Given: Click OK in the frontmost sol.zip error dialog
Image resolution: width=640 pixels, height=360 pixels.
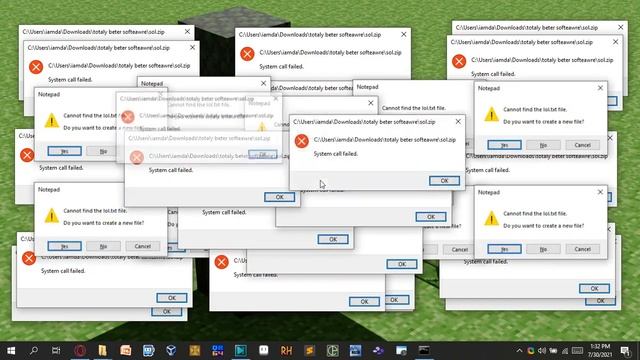Looking at the screenshot, I should click(444, 181).
